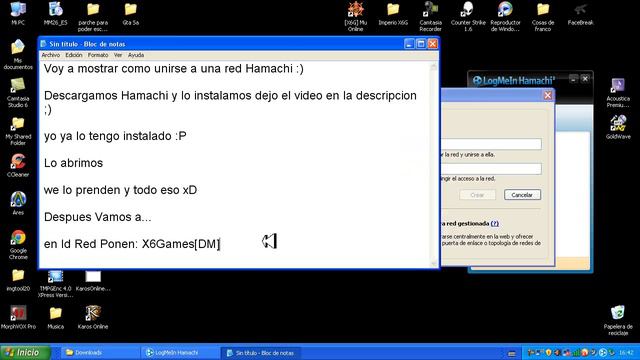The image size is (640, 360).
Task: Switch to Downloads taskbar button
Action: [x=99, y=353]
